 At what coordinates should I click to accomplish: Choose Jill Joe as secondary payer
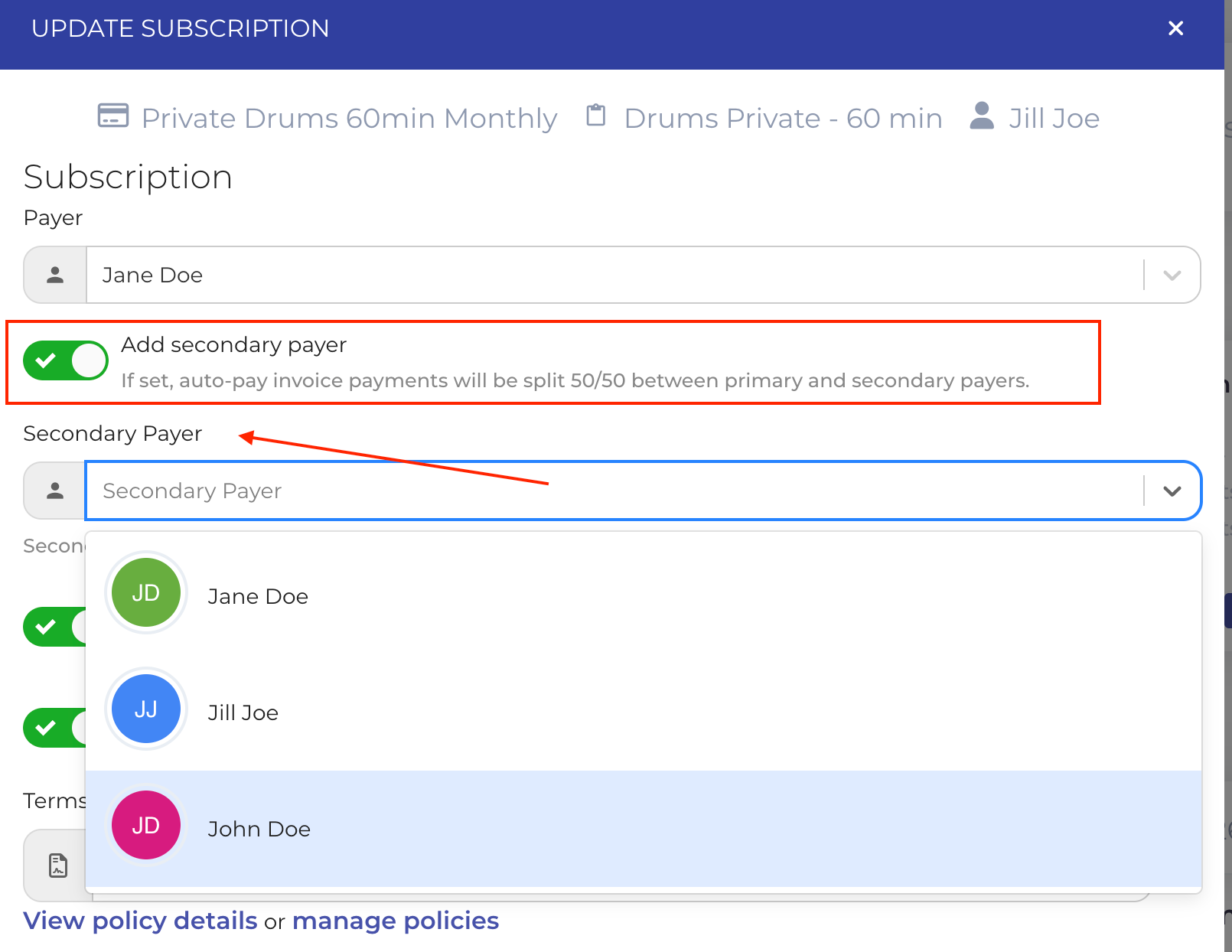click(x=243, y=712)
